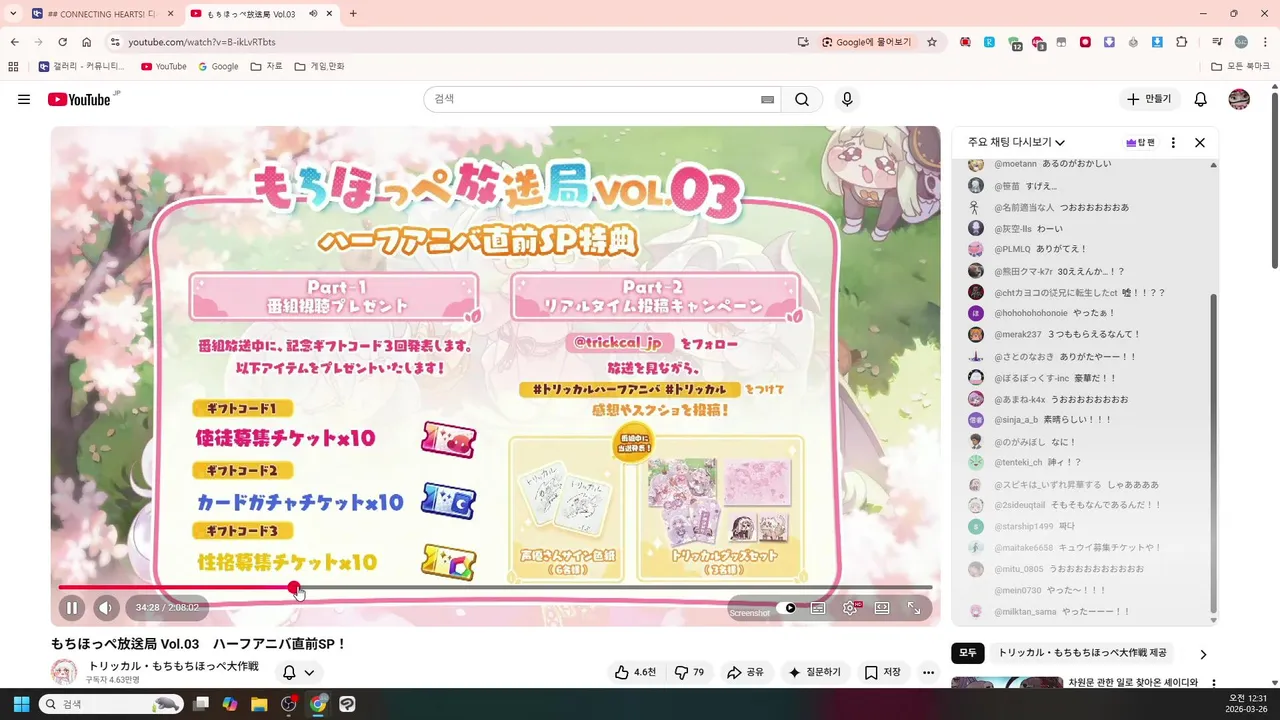Open OBS Studio from taskbar
This screenshot has width=1280, height=720.
pyautogui.click(x=289, y=704)
